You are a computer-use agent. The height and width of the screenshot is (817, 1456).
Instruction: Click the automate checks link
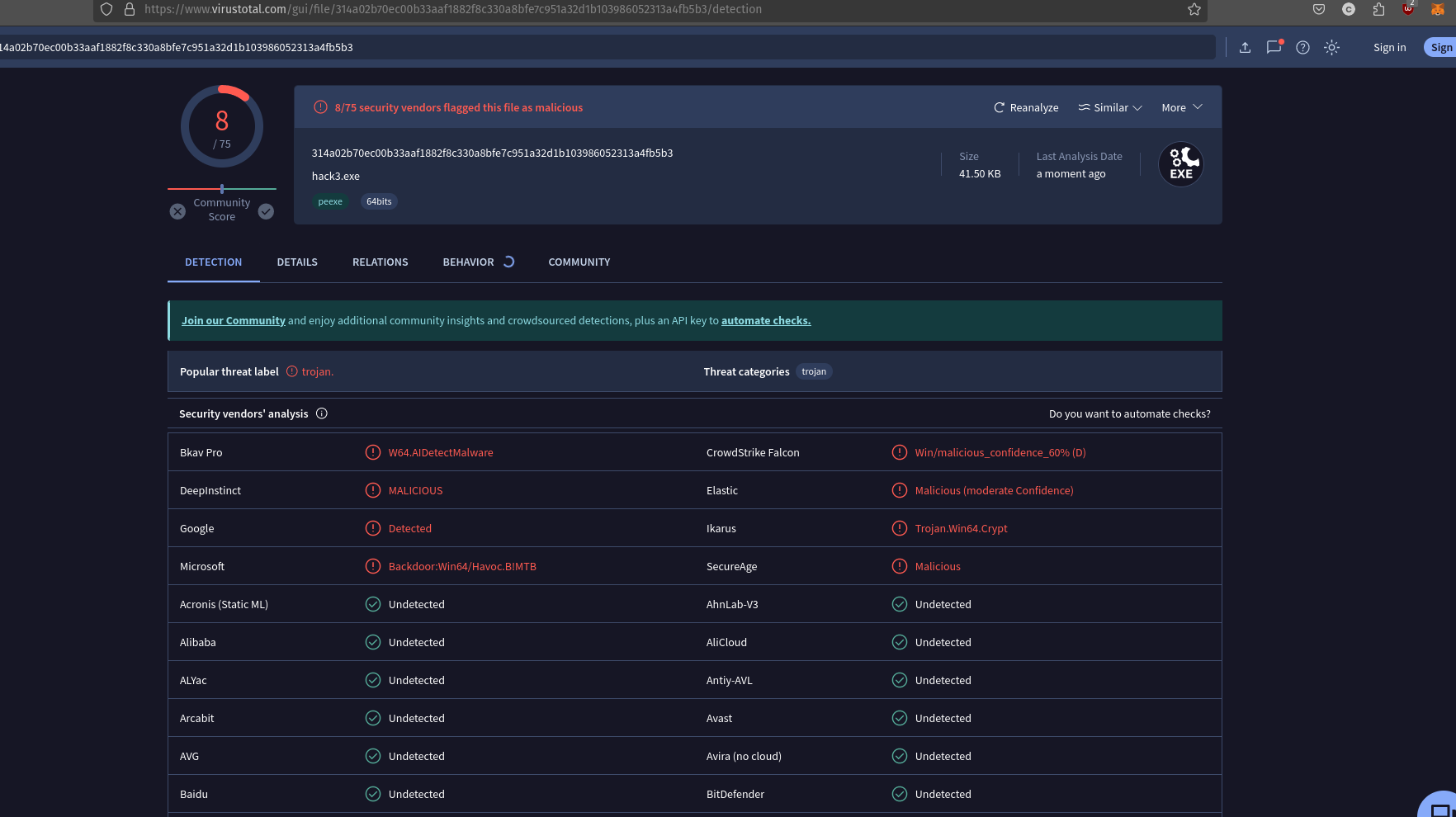coord(766,321)
